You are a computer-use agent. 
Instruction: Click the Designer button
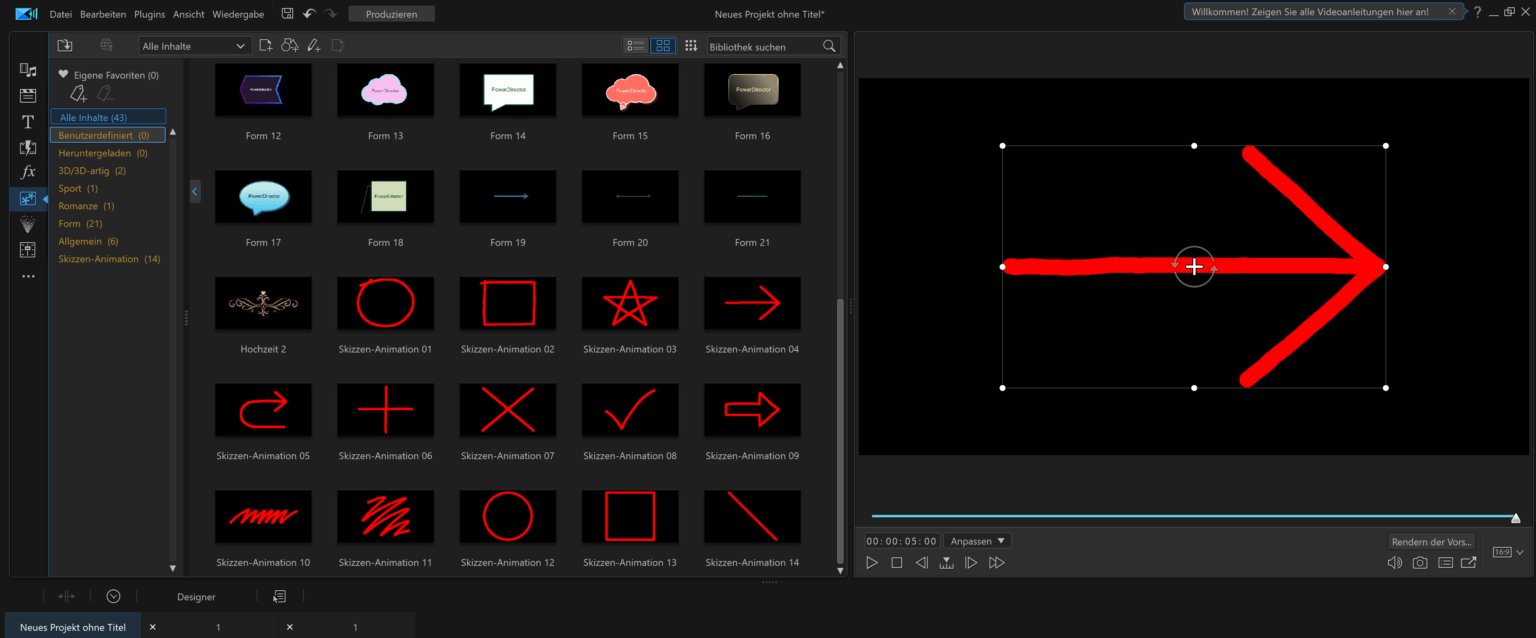pos(196,597)
